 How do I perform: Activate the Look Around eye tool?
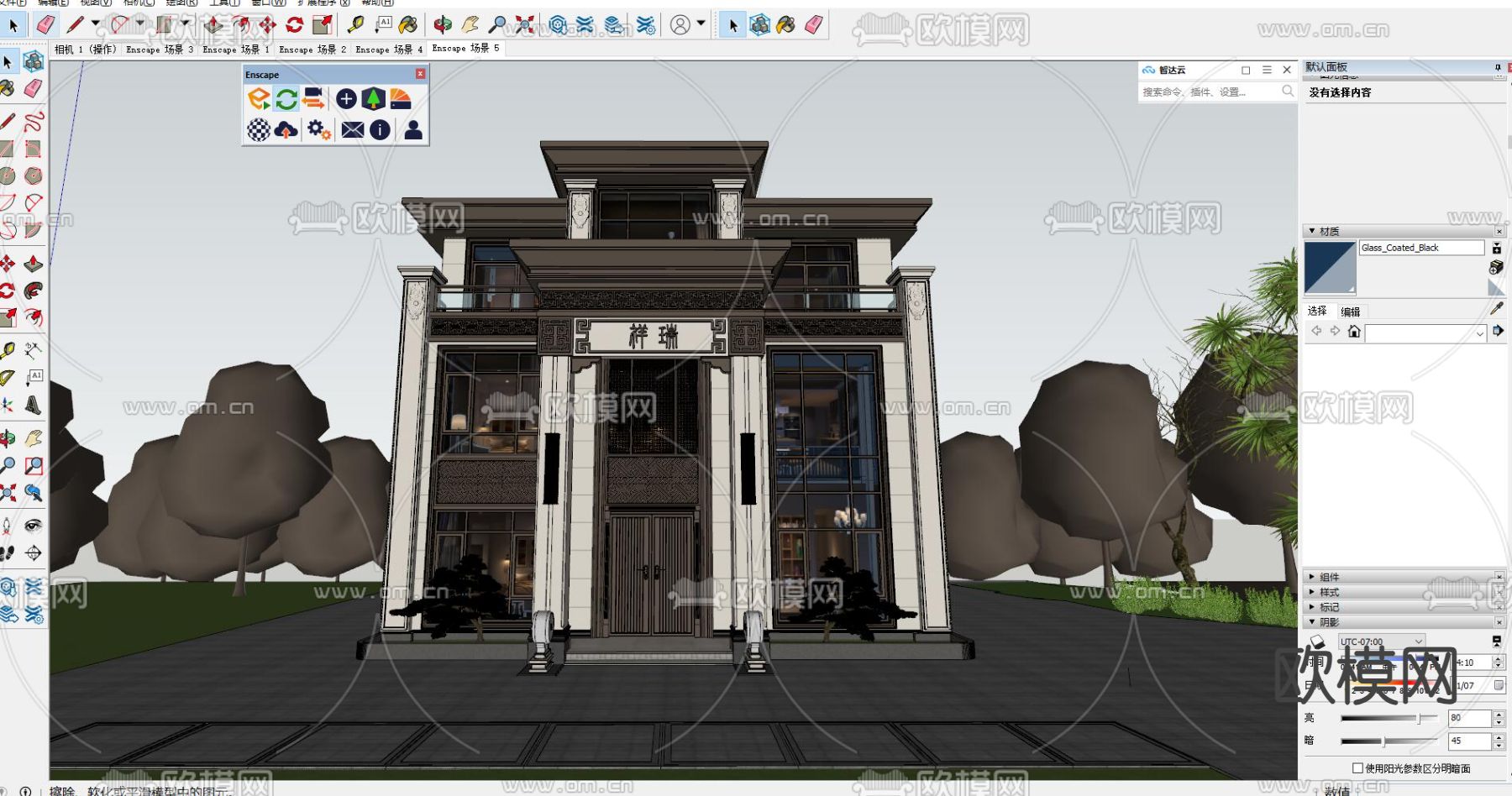pyautogui.click(x=34, y=526)
